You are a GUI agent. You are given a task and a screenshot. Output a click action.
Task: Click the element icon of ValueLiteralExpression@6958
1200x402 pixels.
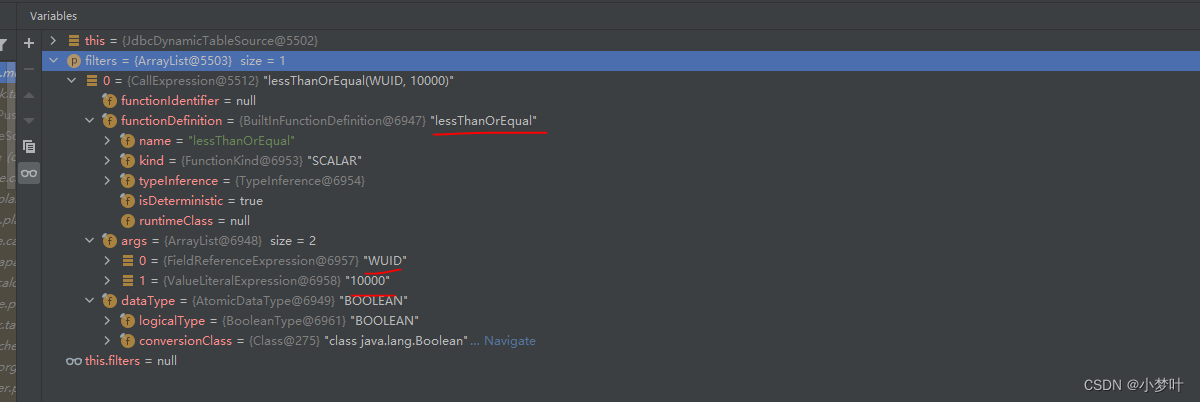coord(128,281)
